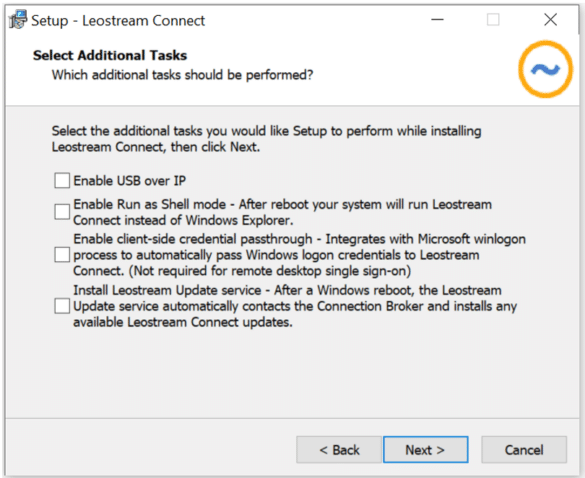This screenshot has width=585, height=478.
Task: Click the 'Not required for remote desktop single sign-on' text
Action: tap(270, 271)
